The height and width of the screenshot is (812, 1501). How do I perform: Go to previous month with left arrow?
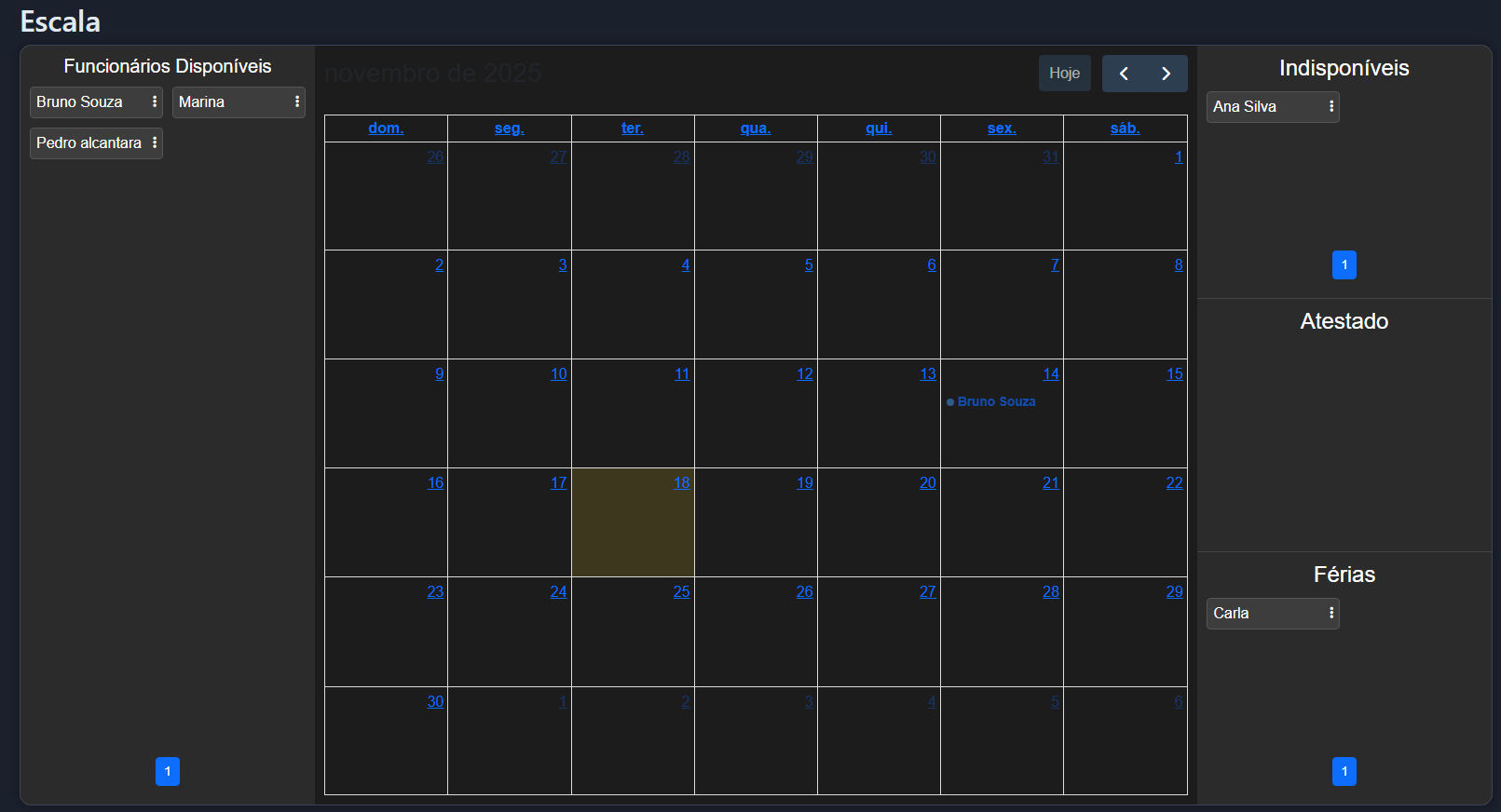coord(1124,74)
